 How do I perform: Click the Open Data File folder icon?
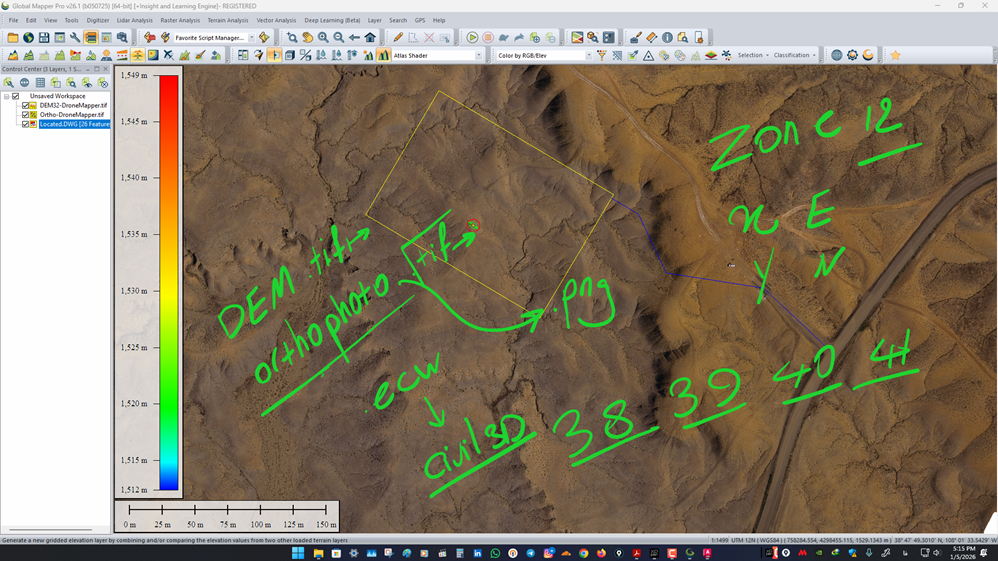[13, 38]
